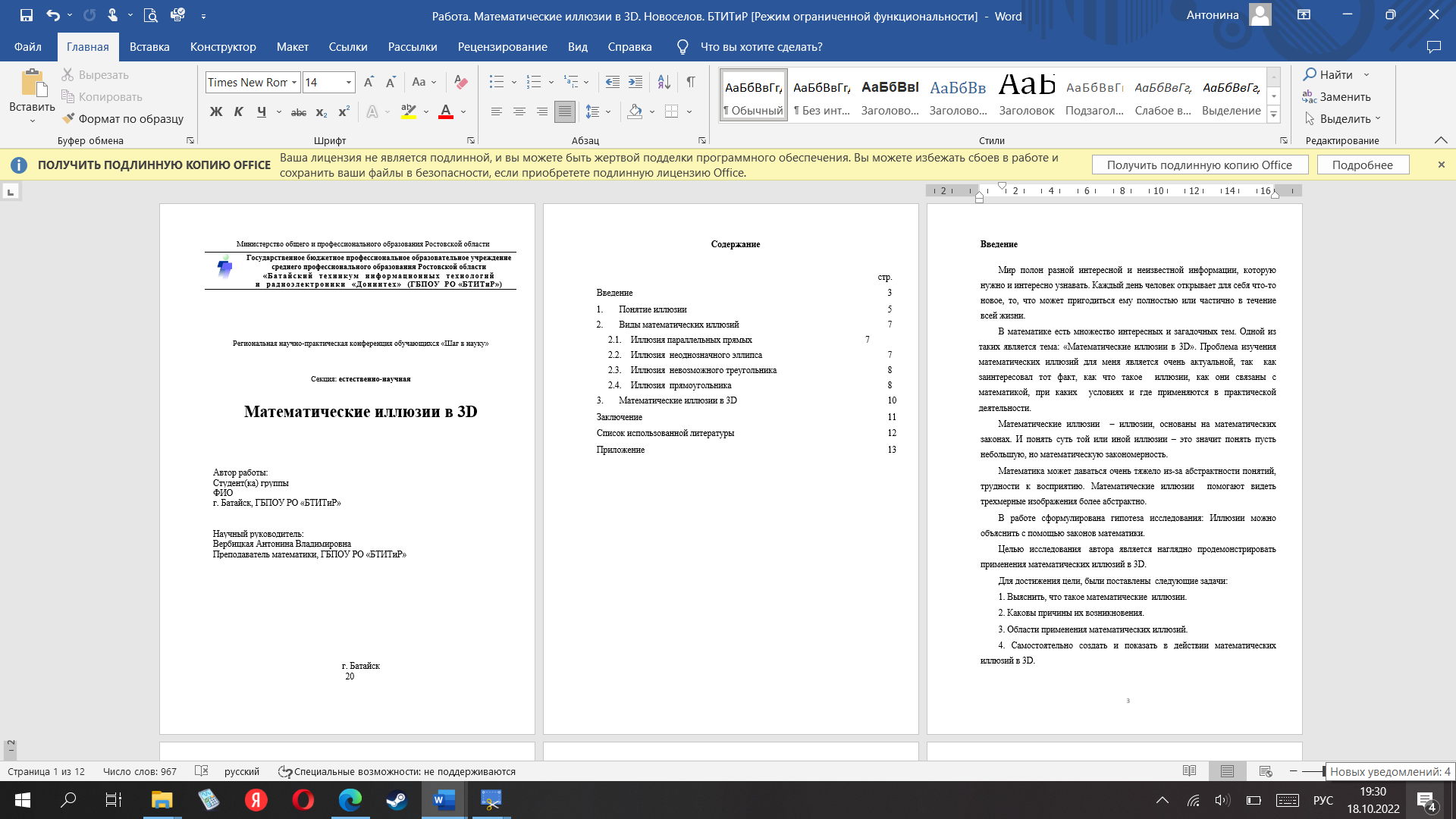Open the font name dropdown
Screen dimensions: 1456x819
coord(294,83)
